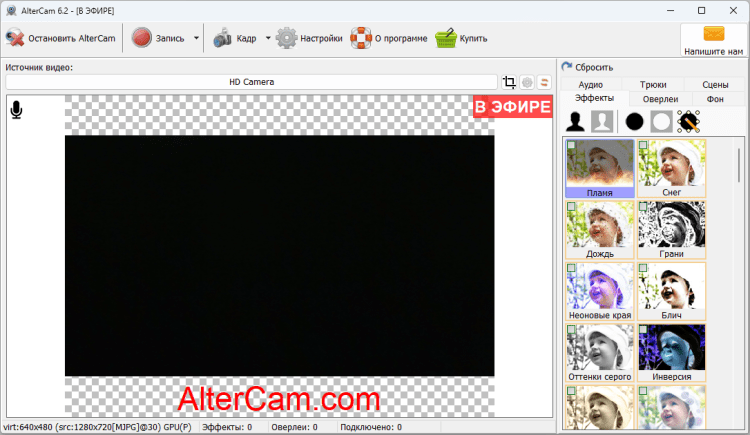Viewport: 750px width, 435px height.
Task: Enable the Блич effect checkbox
Action: coord(643,268)
